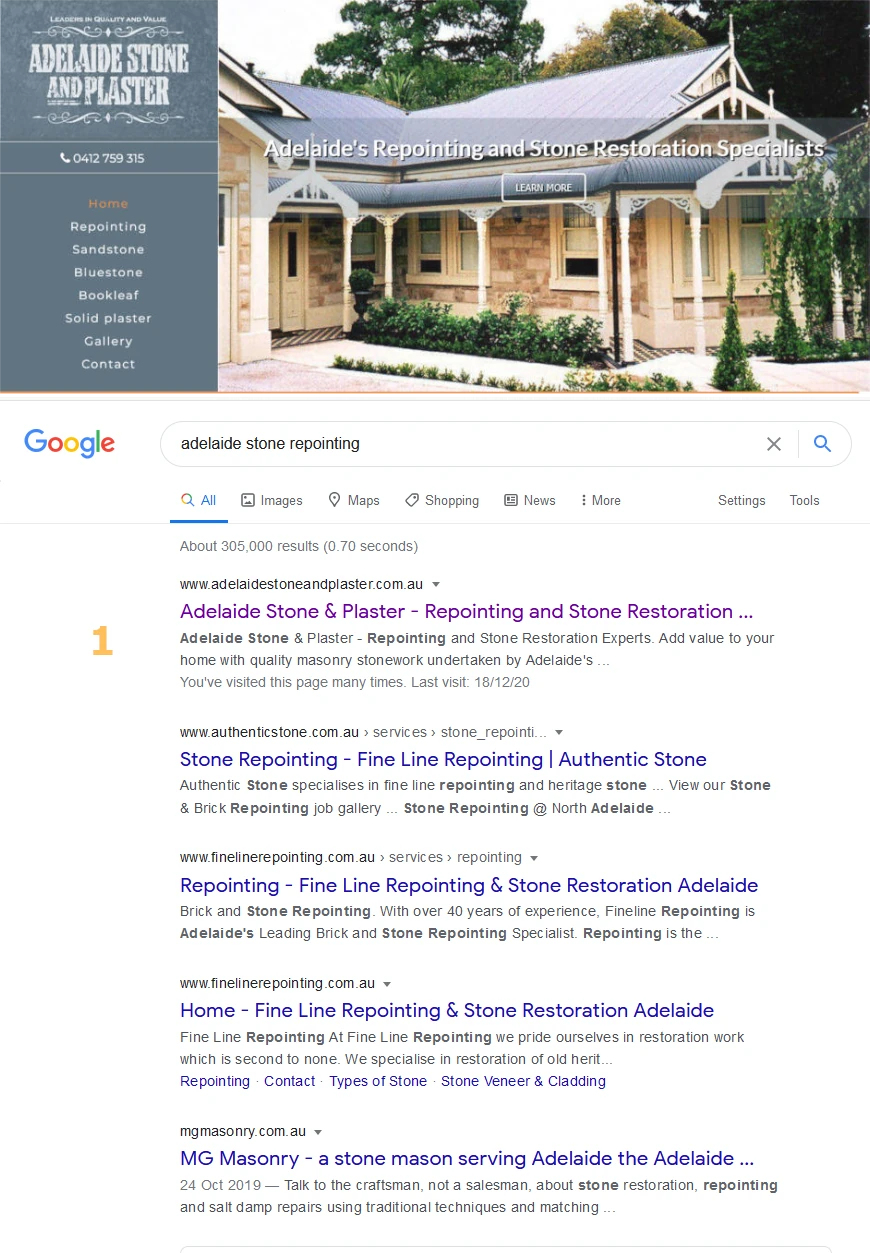Screen dimensions: 870x1253
Task: Click the phone number 0412 759 315
Action: [102, 158]
